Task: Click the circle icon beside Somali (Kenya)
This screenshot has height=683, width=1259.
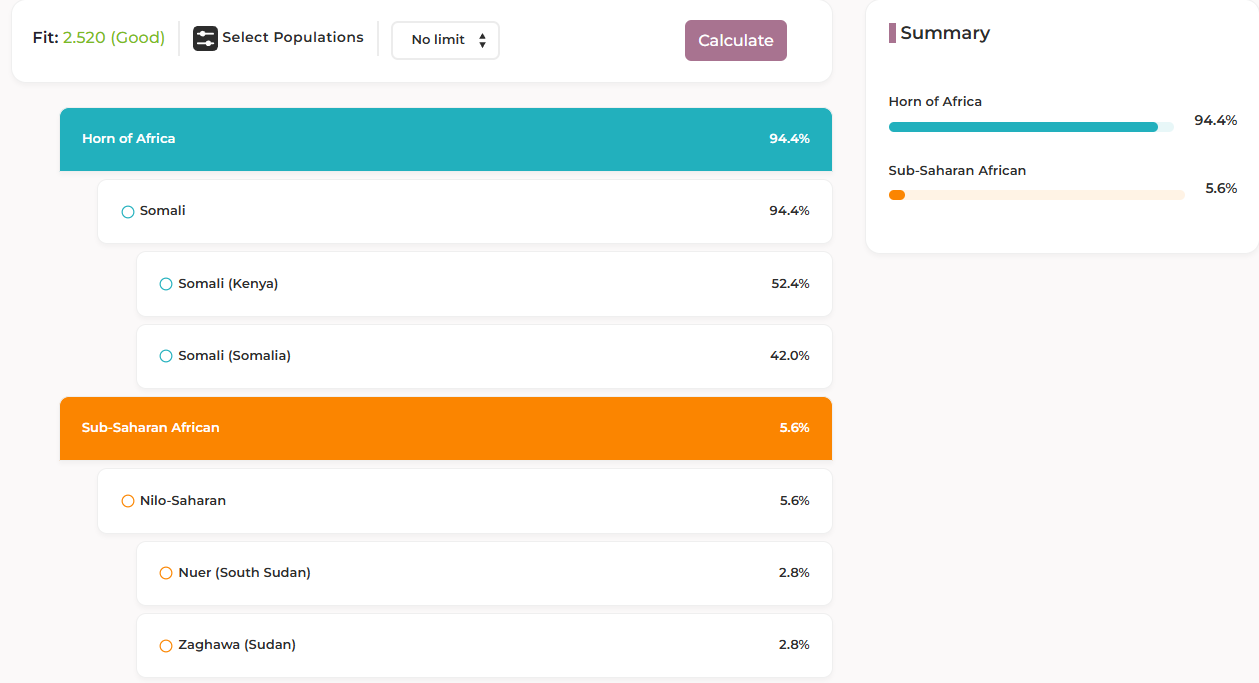Action: (x=166, y=284)
